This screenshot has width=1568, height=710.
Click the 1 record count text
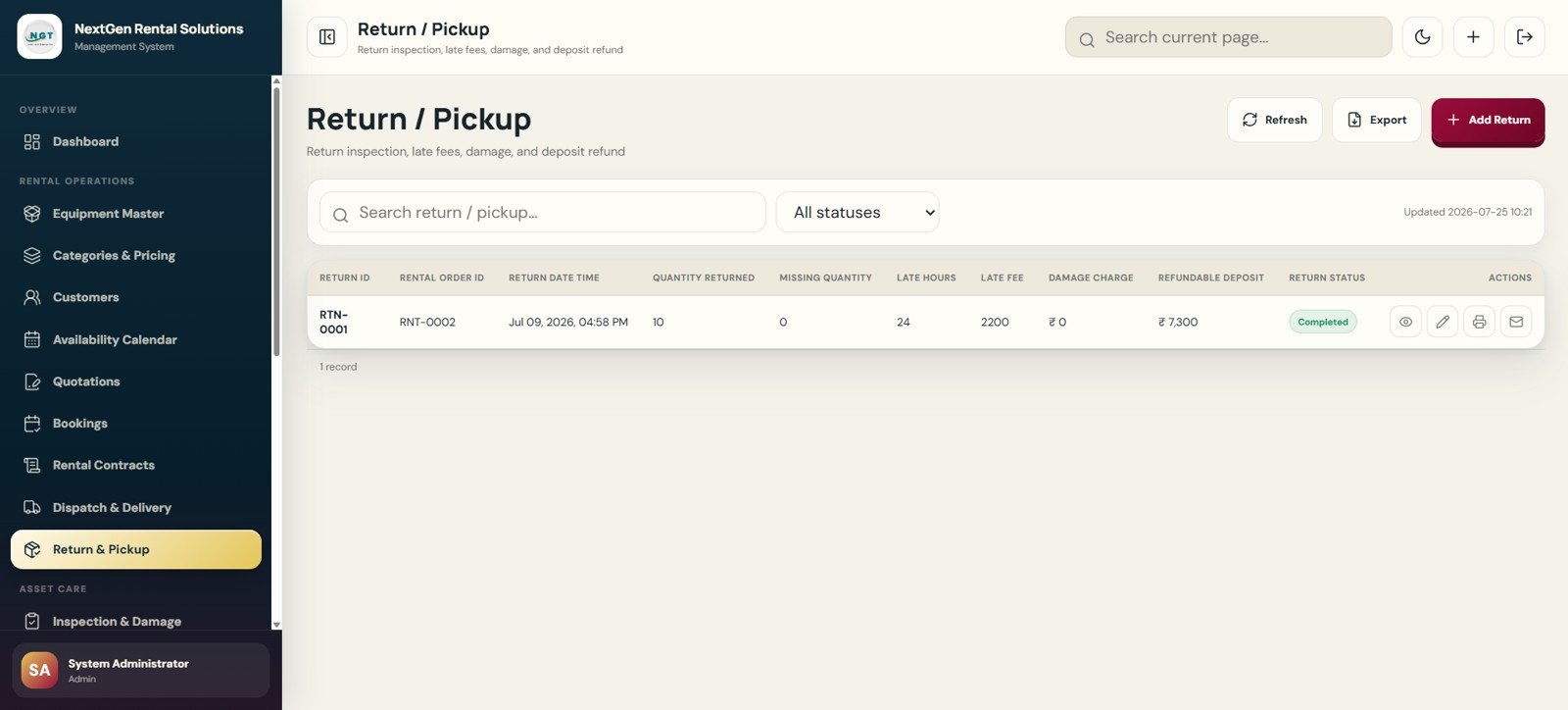338,367
